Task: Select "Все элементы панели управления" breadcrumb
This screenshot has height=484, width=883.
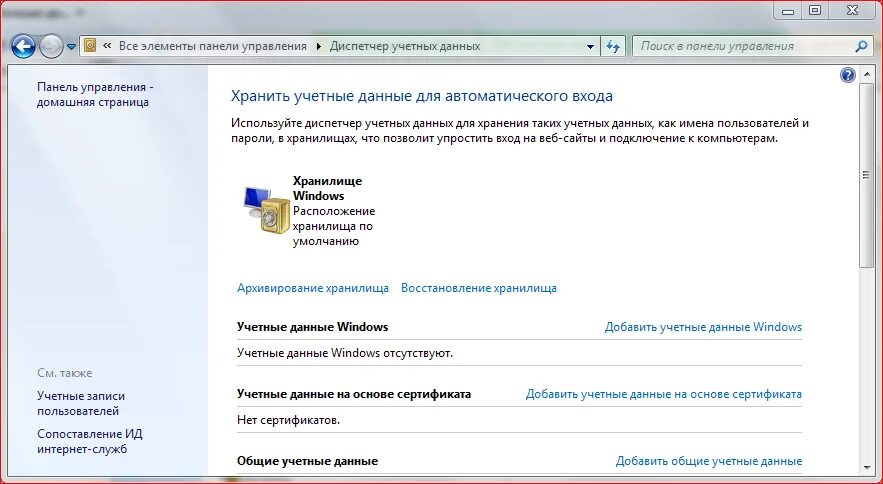Action: (213, 46)
